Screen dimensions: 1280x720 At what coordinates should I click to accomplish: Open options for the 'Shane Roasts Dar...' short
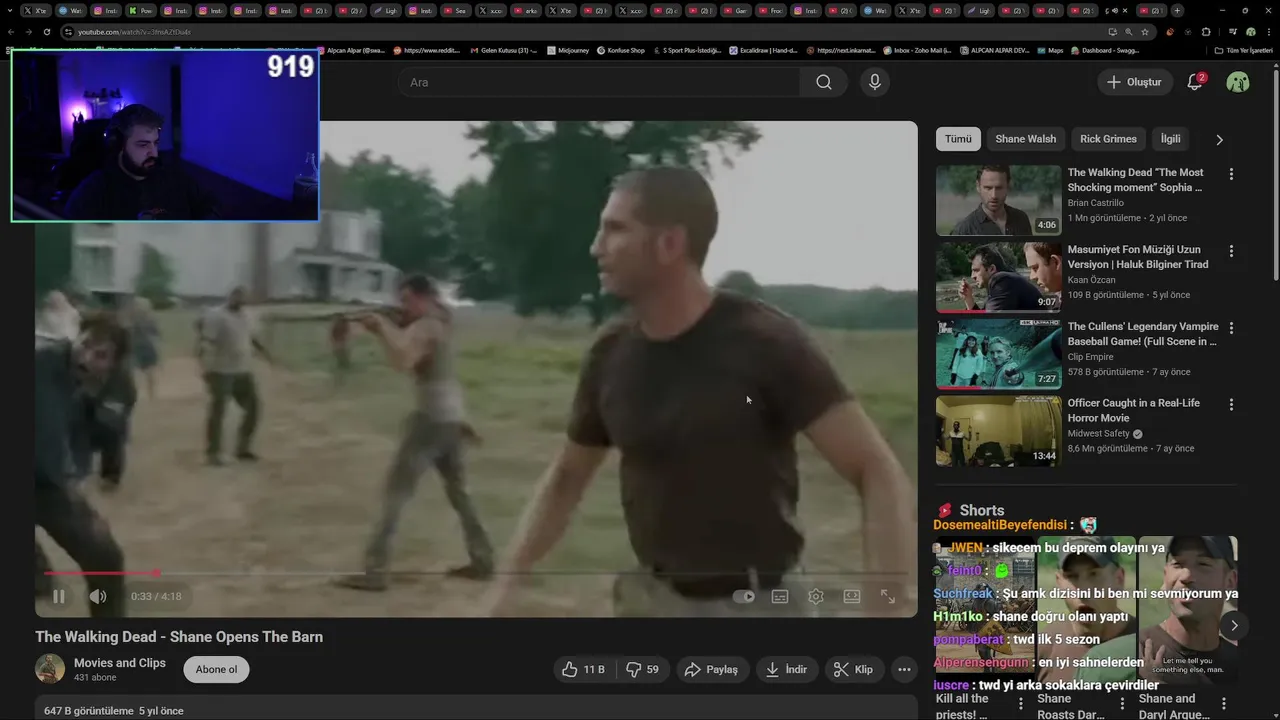click(1122, 704)
